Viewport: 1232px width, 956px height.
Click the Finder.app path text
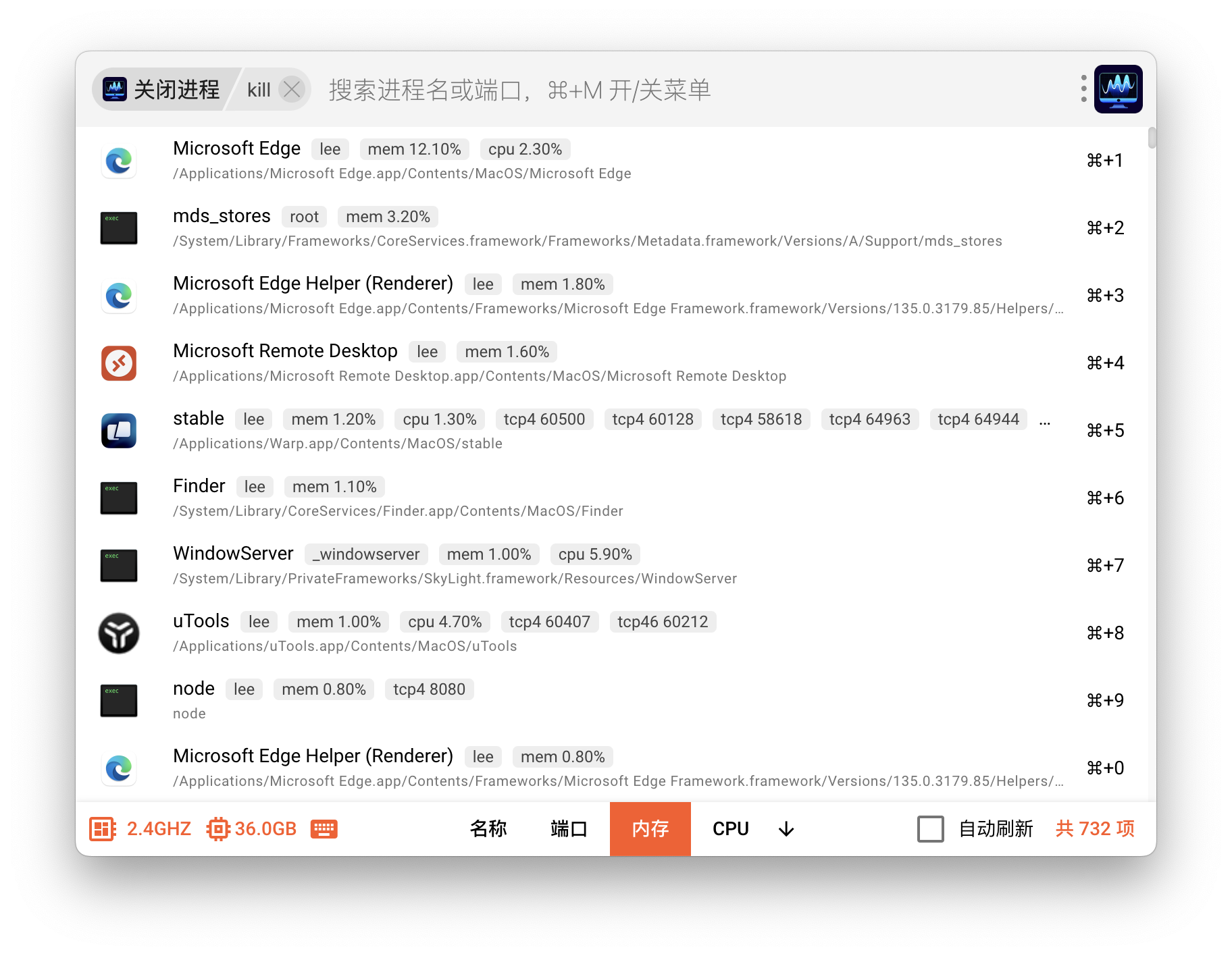point(398,511)
